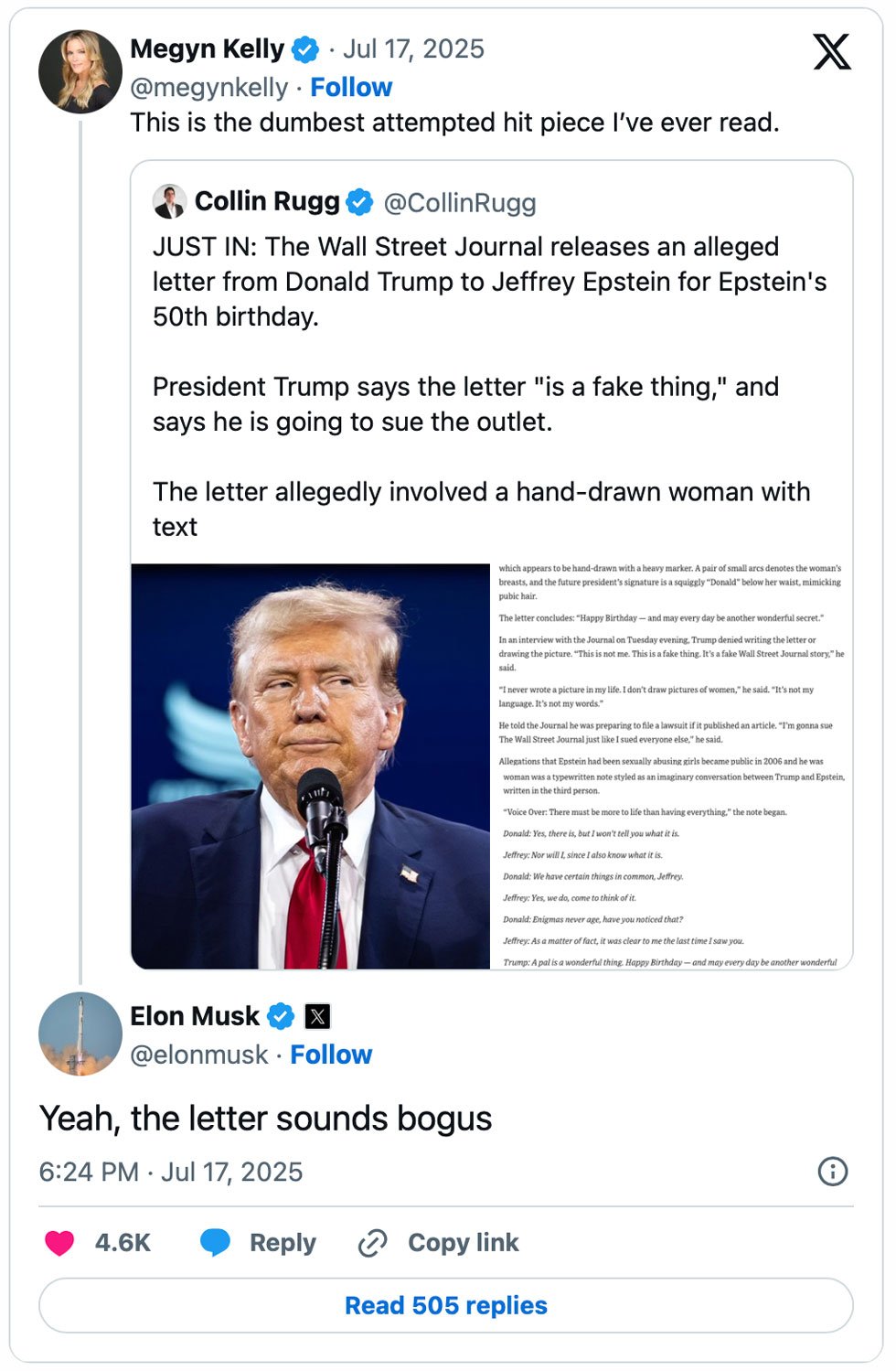
Task: View the Trump photo in quoted tweet
Action: click(x=311, y=766)
